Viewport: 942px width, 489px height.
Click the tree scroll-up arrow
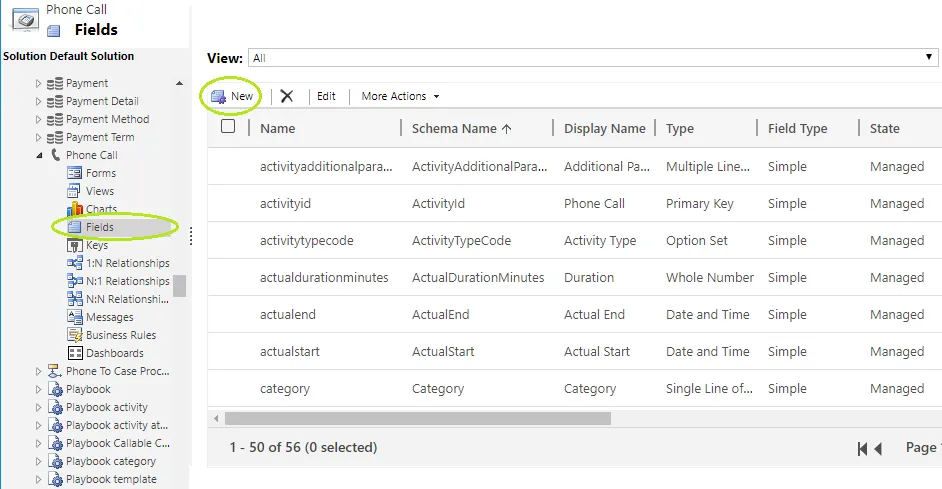(179, 84)
